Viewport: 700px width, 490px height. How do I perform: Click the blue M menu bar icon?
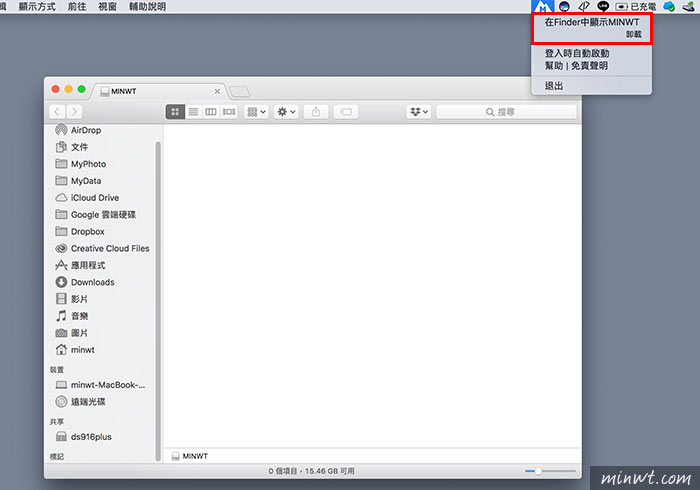click(x=542, y=6)
